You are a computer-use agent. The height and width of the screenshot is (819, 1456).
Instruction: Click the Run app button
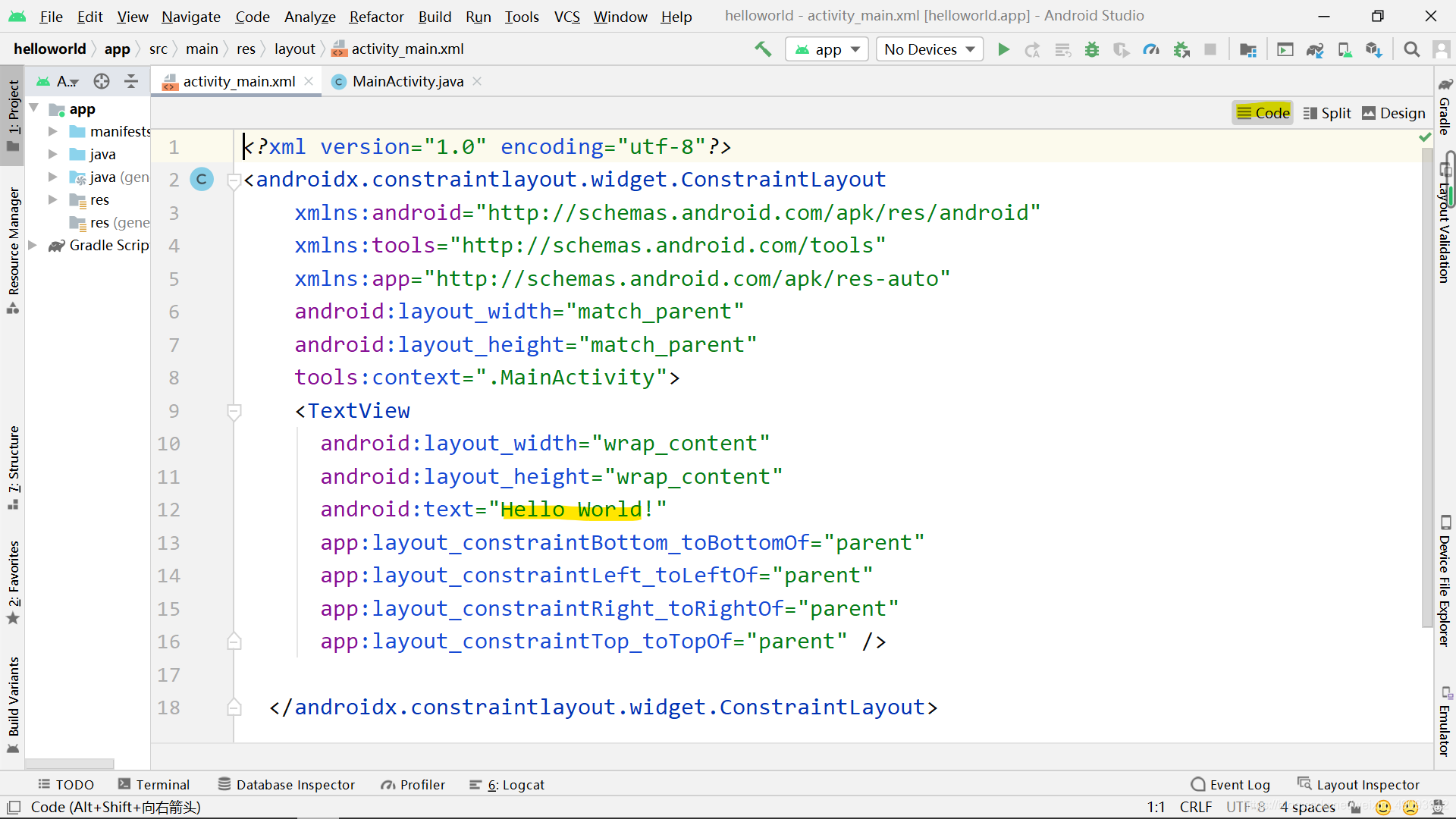1003,48
